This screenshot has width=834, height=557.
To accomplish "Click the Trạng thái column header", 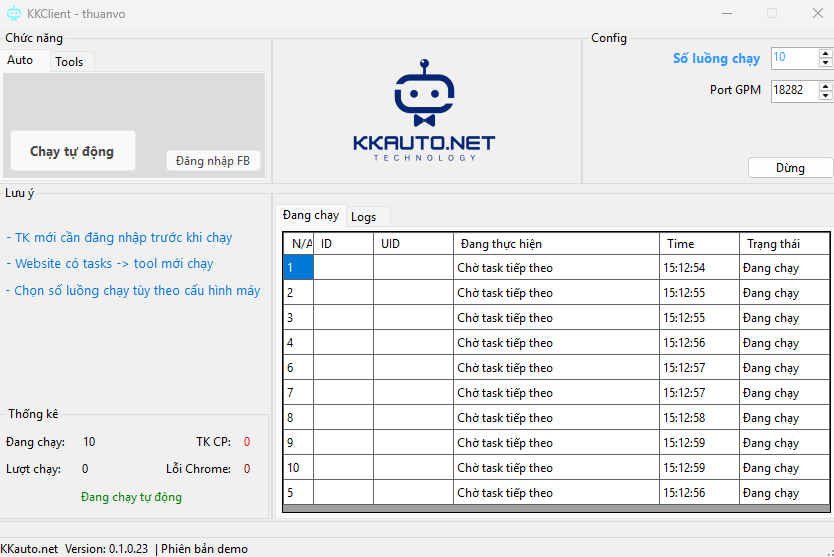I will (785, 244).
